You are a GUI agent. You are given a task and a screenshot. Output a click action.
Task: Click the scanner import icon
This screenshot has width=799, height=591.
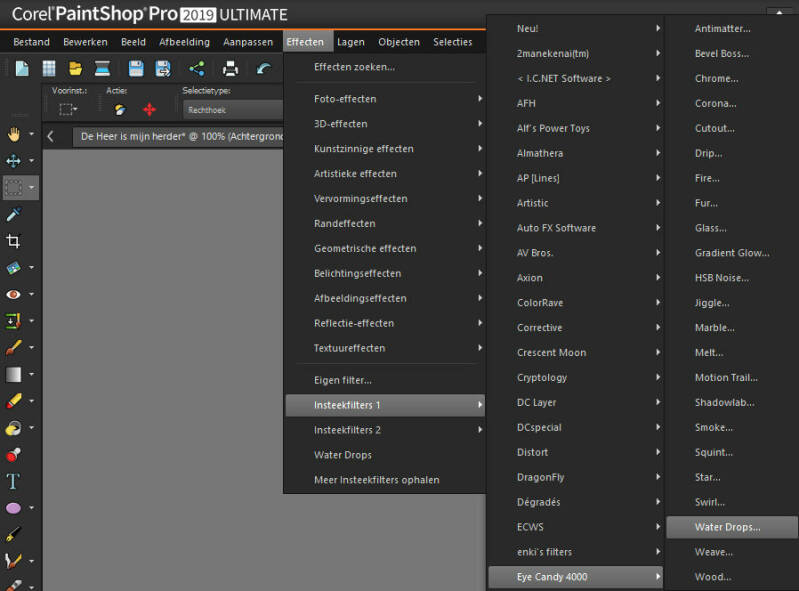(102, 68)
